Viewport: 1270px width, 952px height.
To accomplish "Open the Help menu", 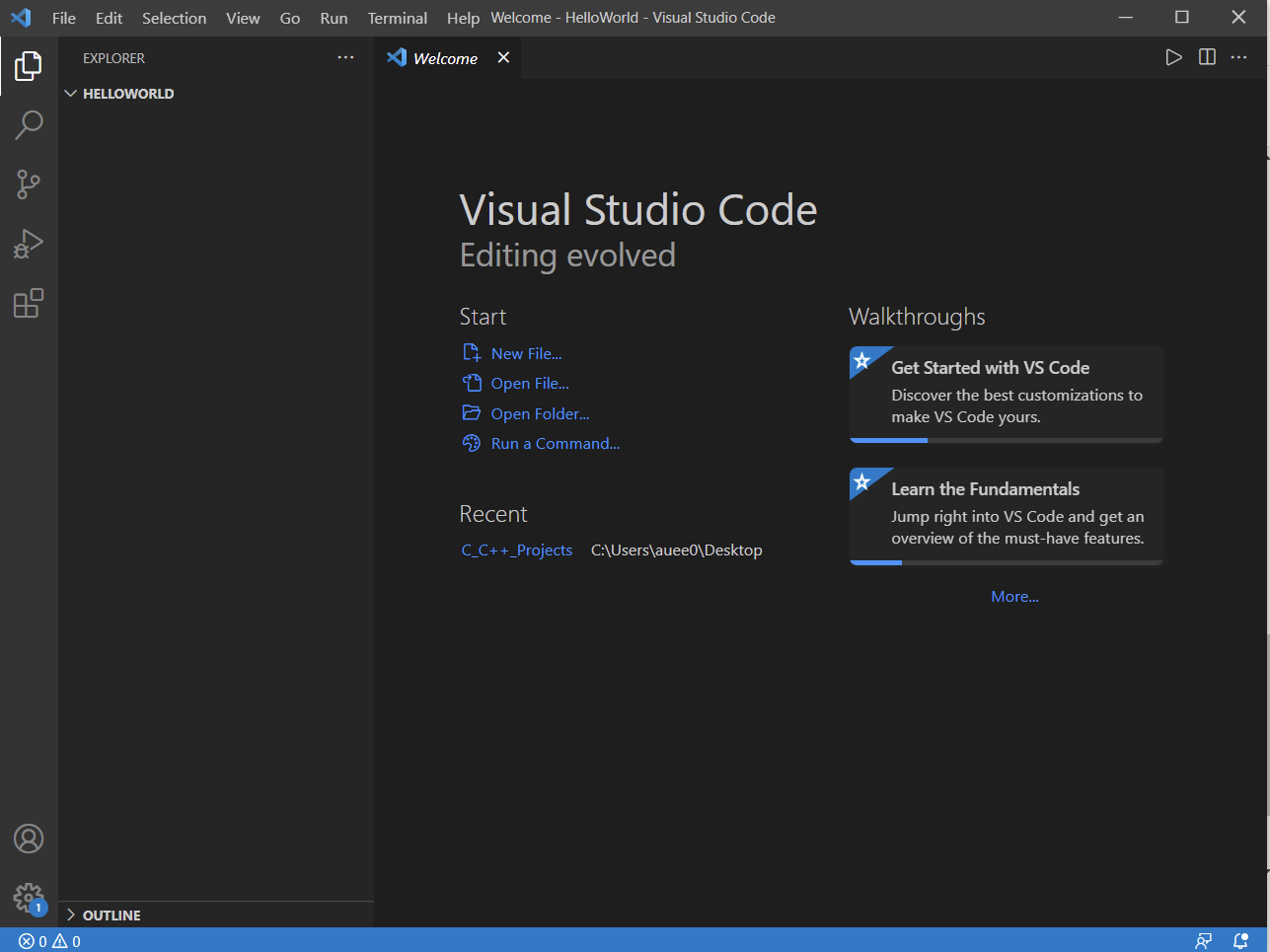I will coord(463,18).
